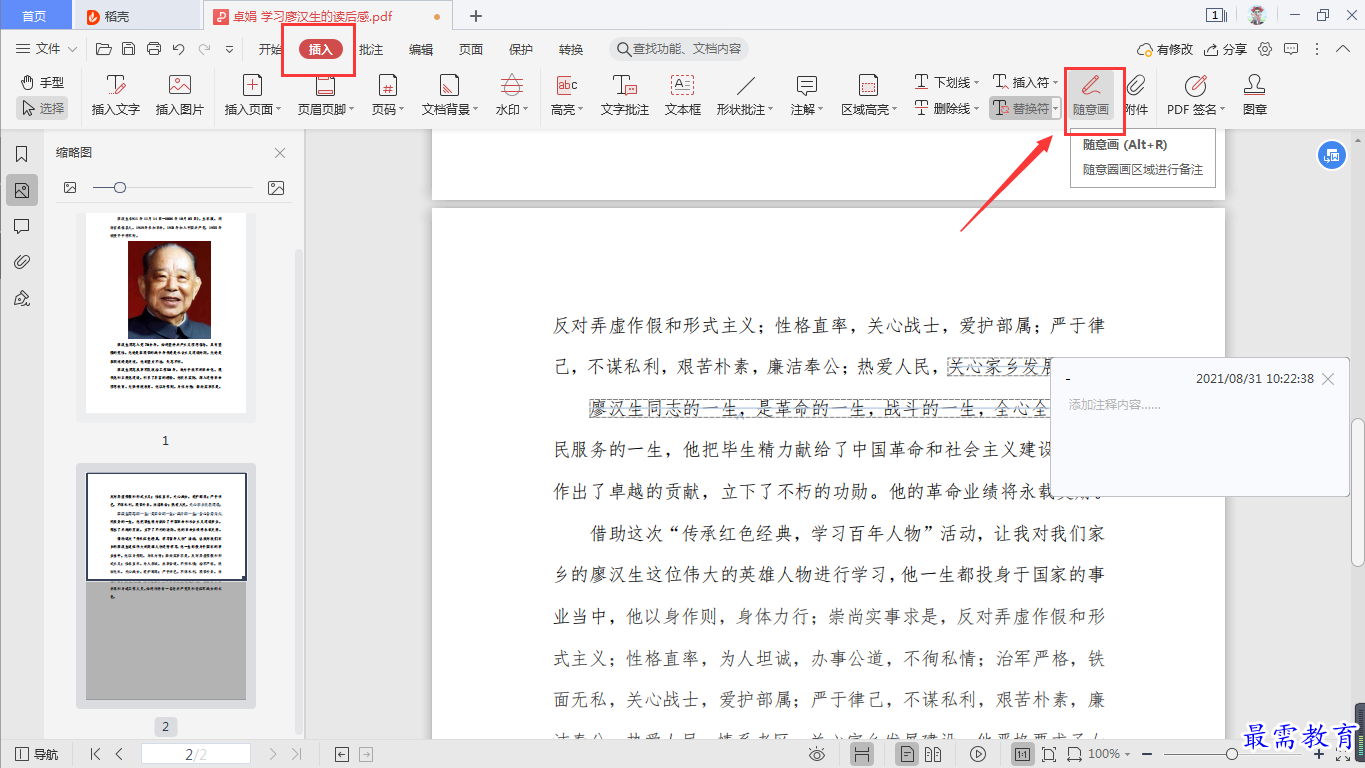Viewport: 1365px width, 768px height.
Task: Open the settings gear in the top right
Action: [1265, 49]
